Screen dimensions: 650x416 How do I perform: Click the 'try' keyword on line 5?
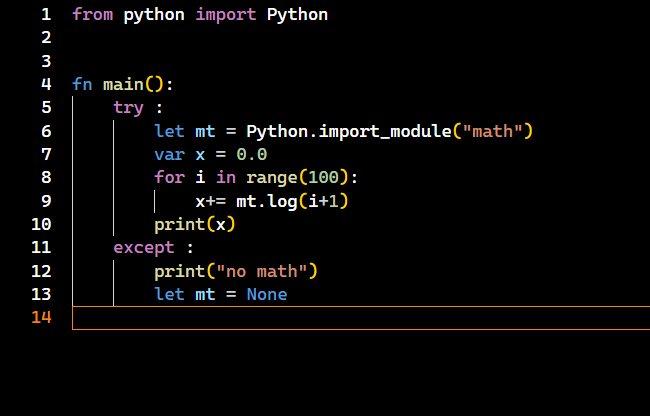tap(128, 108)
